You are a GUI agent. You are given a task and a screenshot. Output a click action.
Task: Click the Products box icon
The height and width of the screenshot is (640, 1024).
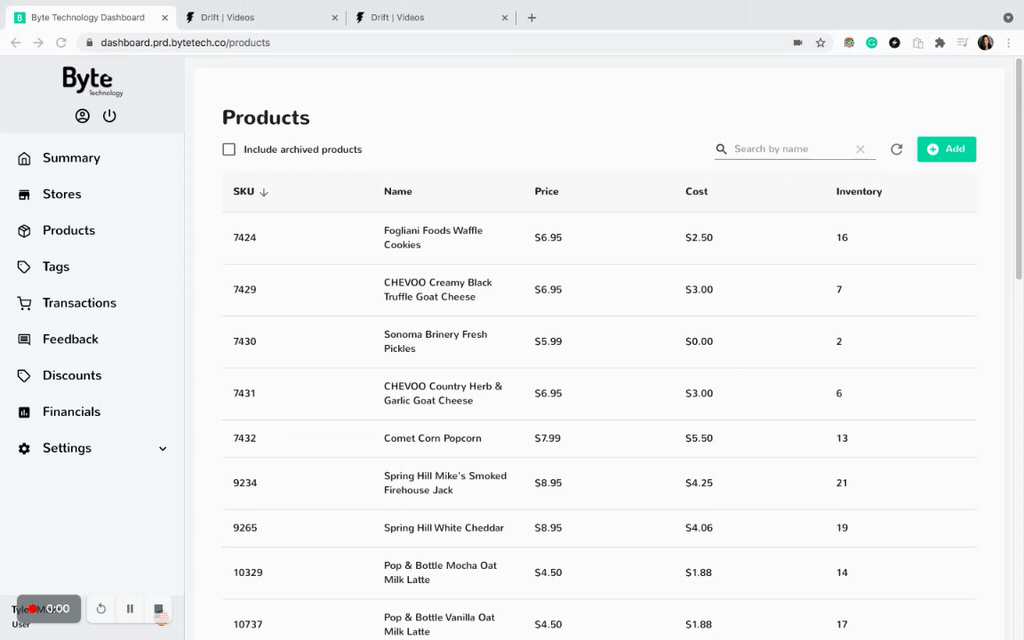click(x=24, y=231)
